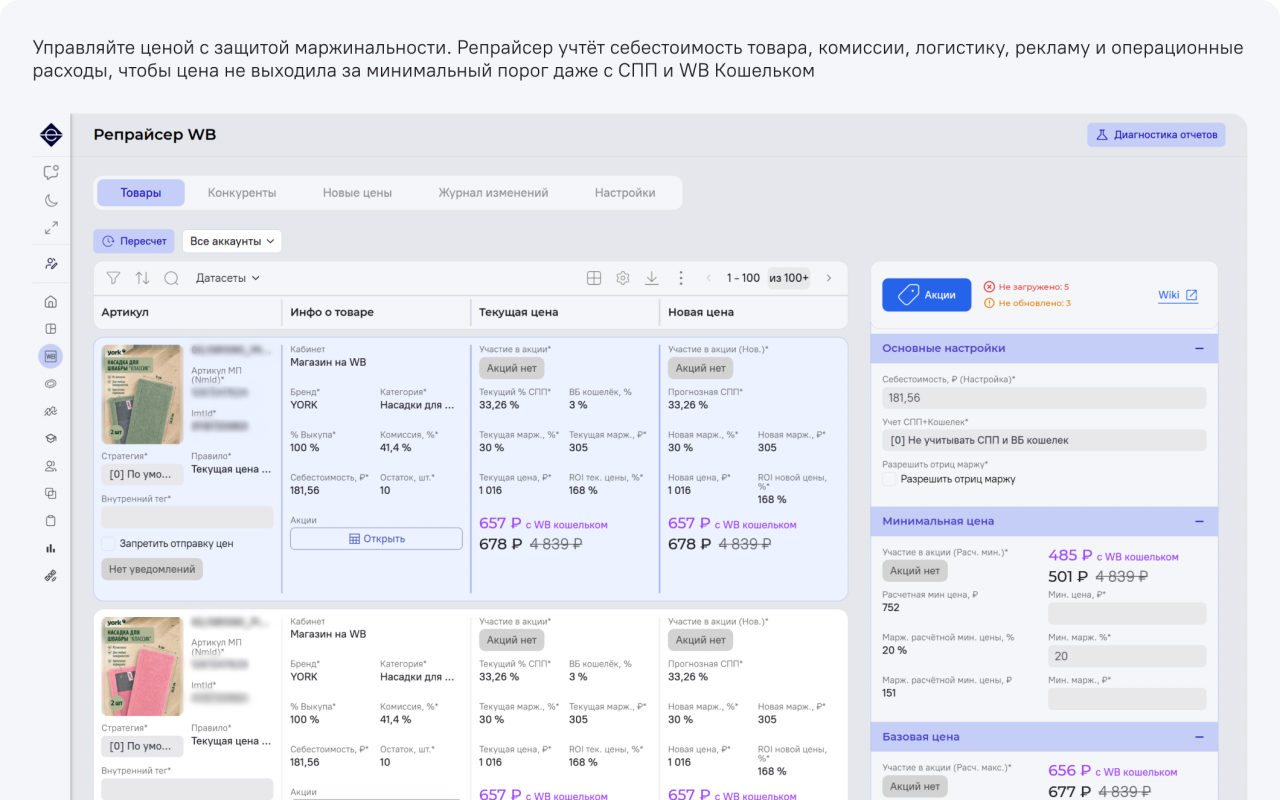The width and height of the screenshot is (1280, 800).
Task: Expand to fullscreen with arrows icon
Action: (x=51, y=228)
